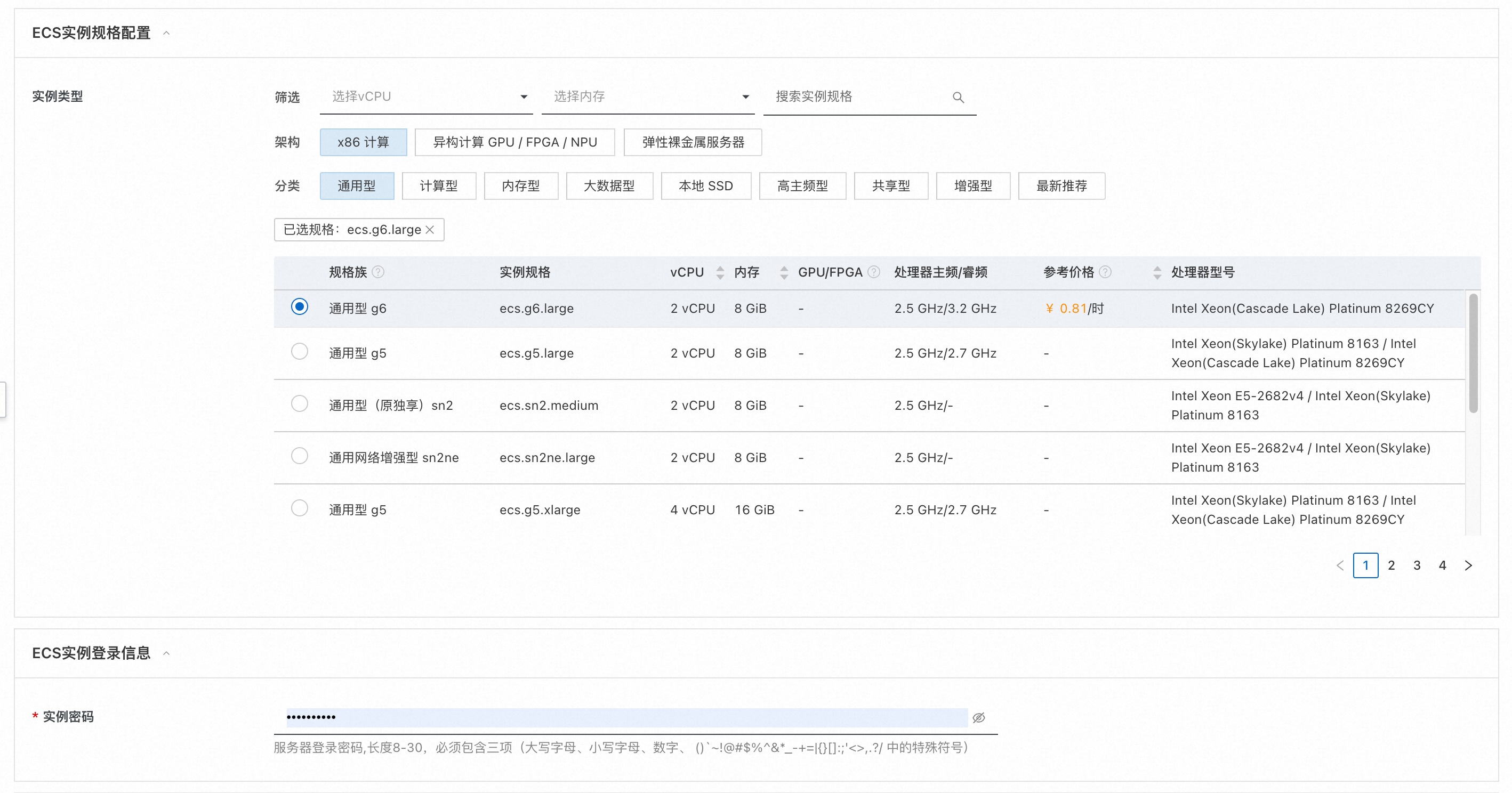
Task: Select the ecs.sn2.medium radio button
Action: [299, 403]
